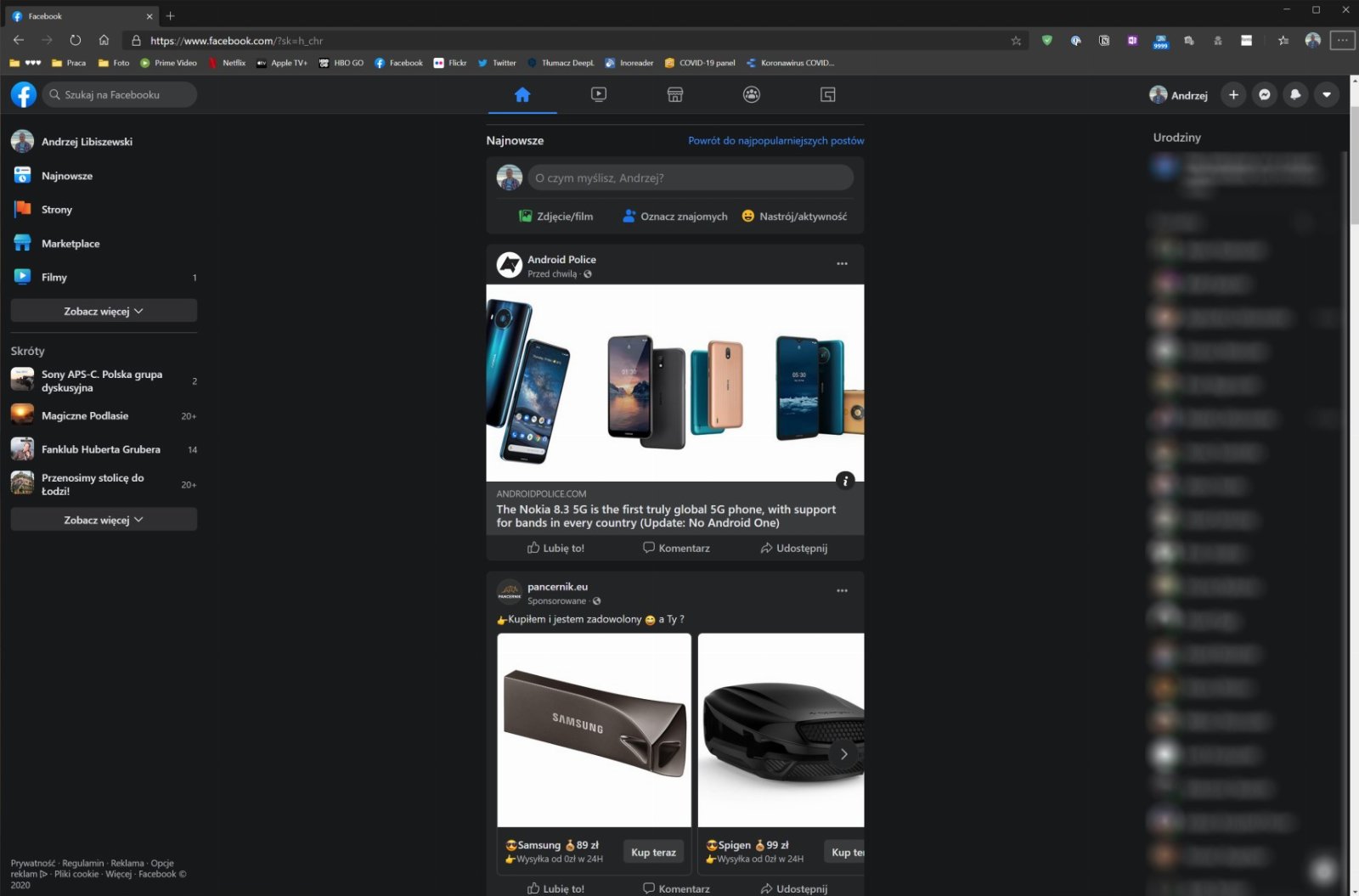Viewport: 1359px width, 896px height.
Task: Open the Gaming tab icon
Action: coord(828,94)
